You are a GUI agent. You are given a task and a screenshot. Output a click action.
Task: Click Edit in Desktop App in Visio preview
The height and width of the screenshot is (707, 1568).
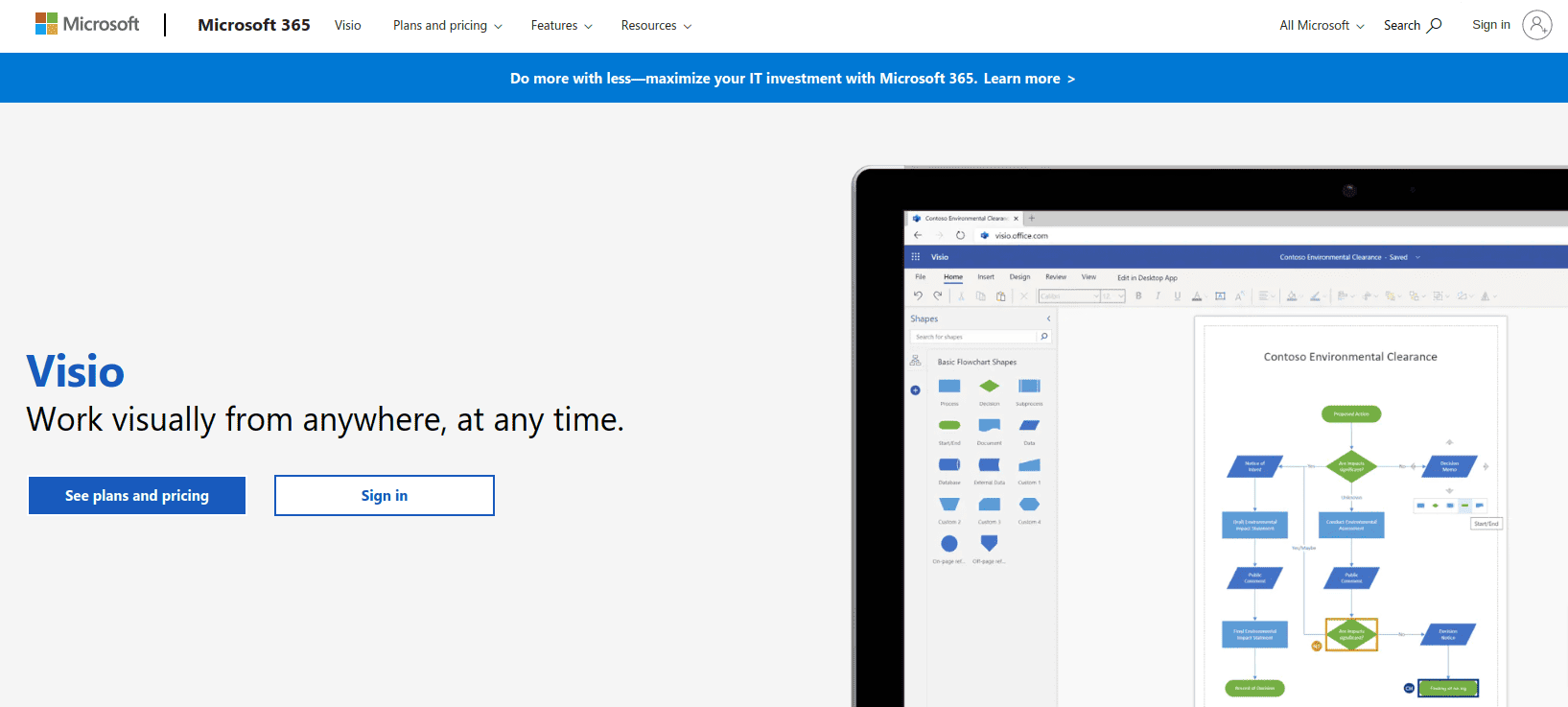click(1147, 278)
